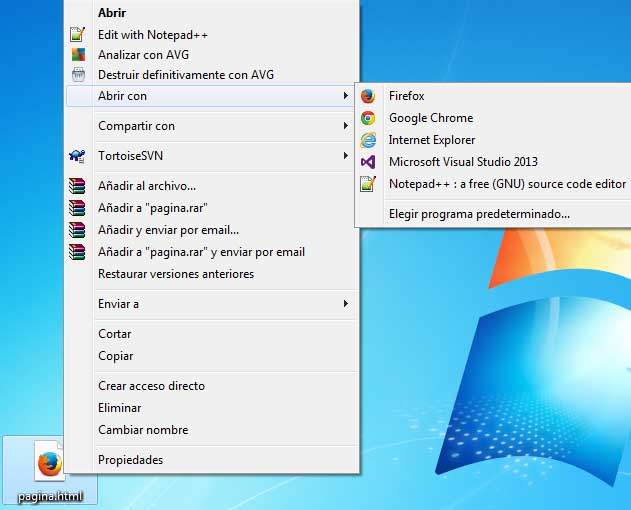Choose Añadir a "pagina.rar"
631x510 pixels.
212,208
